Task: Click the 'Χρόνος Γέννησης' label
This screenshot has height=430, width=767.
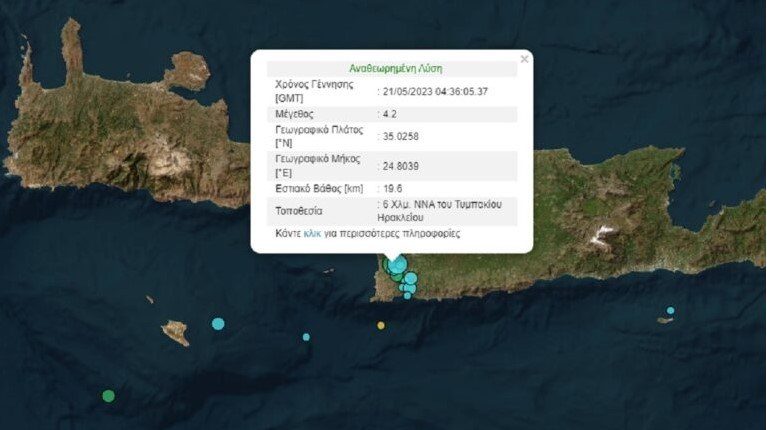Action: (x=314, y=84)
